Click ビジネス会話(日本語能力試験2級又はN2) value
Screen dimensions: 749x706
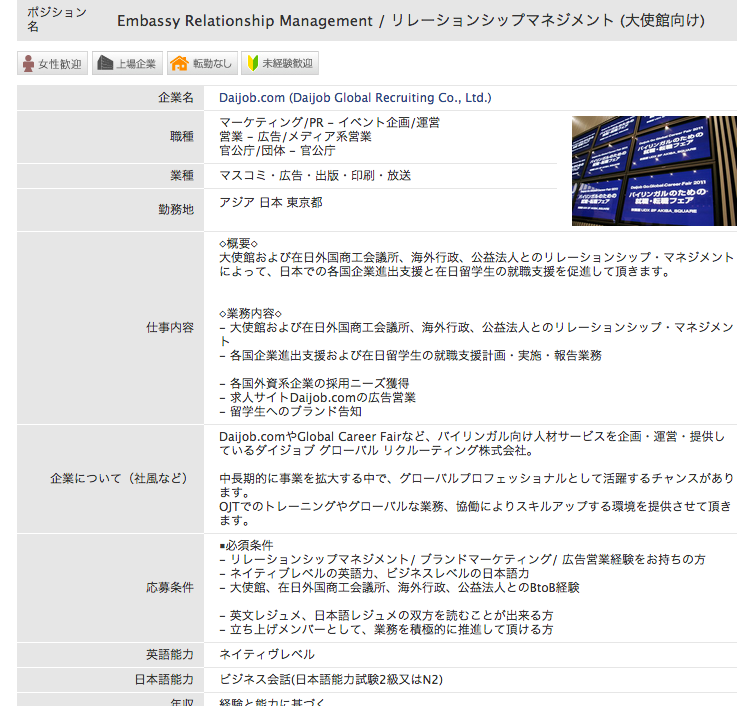331,679
